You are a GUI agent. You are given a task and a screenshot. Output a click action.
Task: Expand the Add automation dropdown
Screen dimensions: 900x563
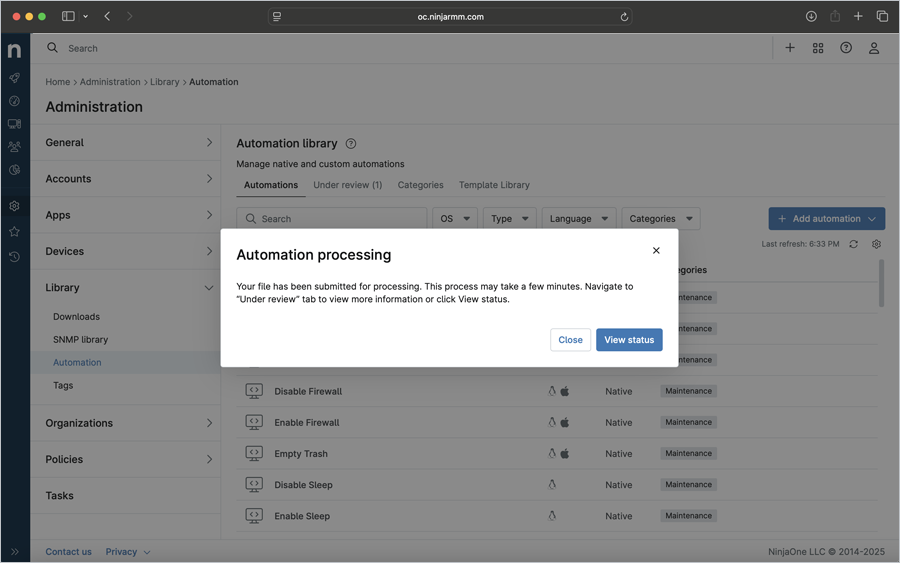pyautogui.click(x=872, y=219)
